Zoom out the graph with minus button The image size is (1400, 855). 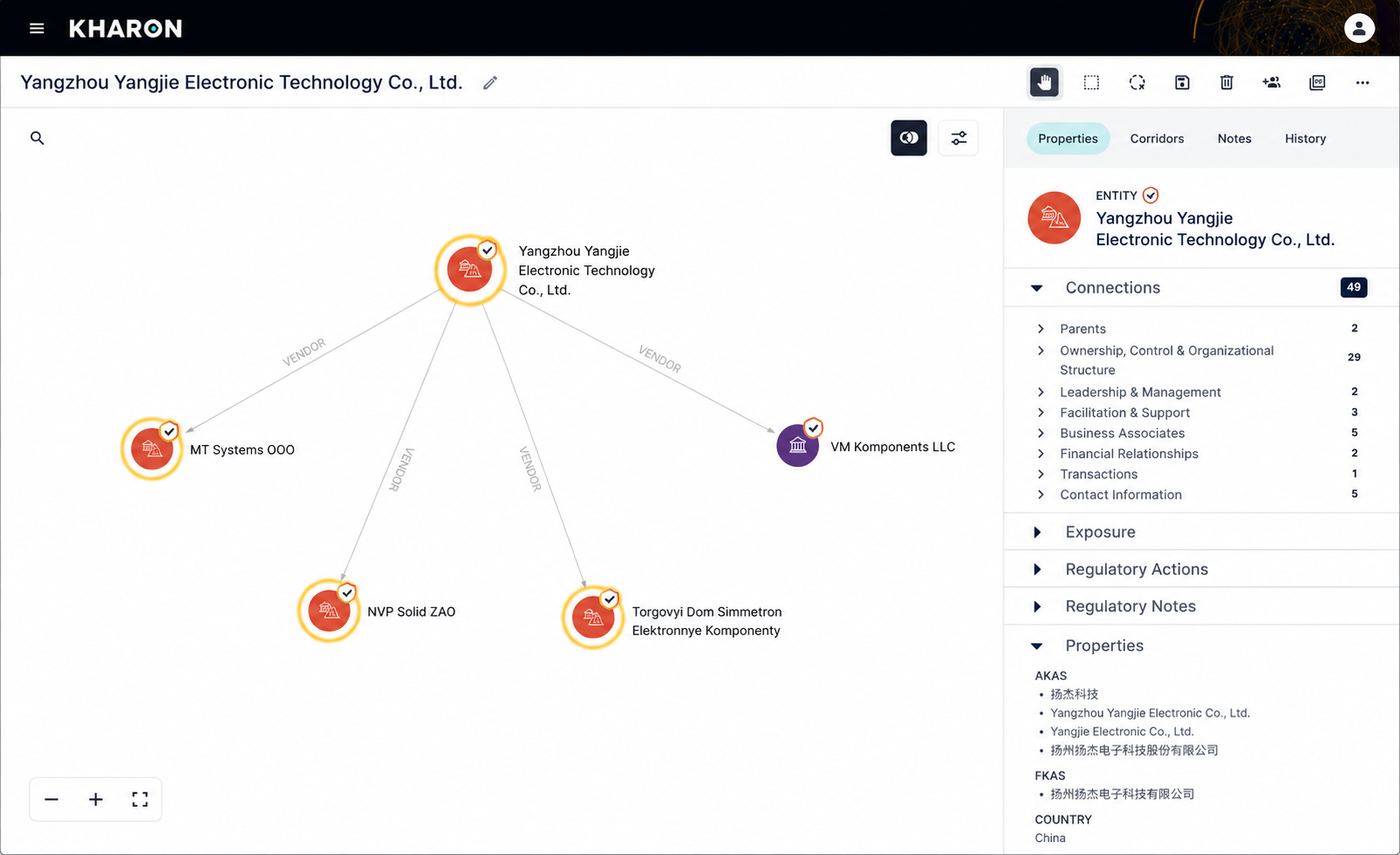(x=51, y=799)
